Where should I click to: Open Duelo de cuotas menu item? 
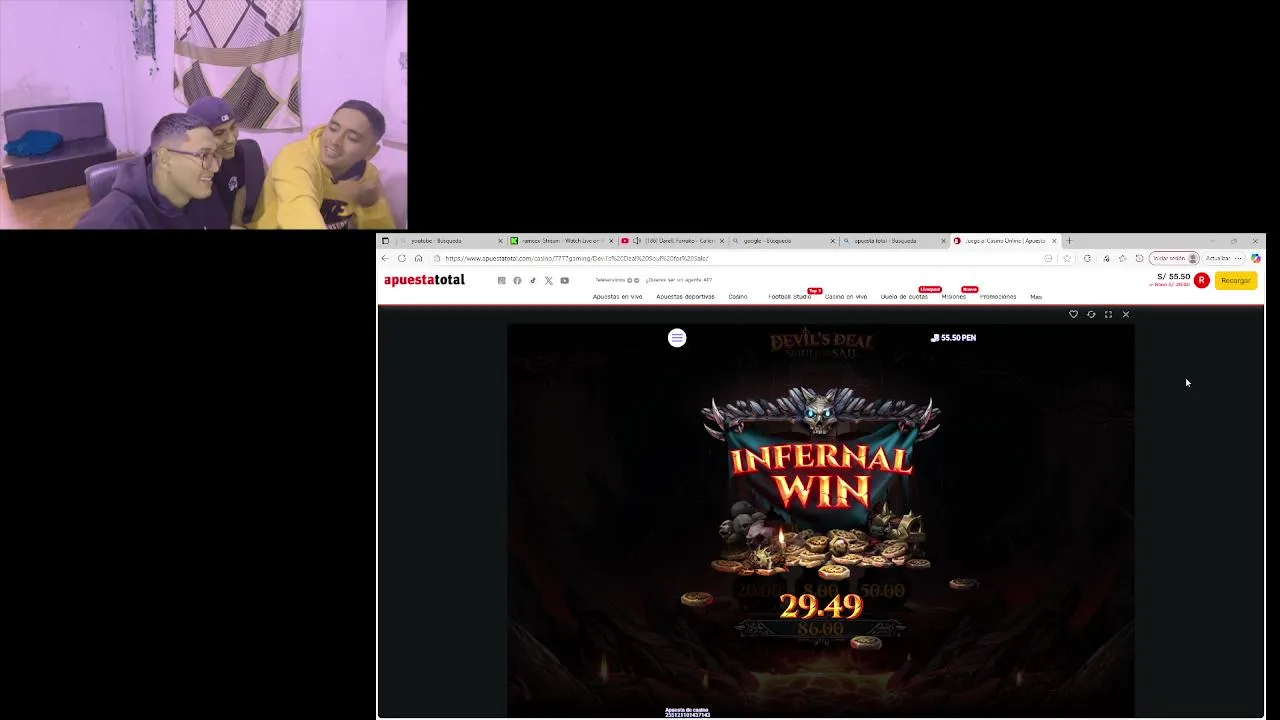(904, 297)
